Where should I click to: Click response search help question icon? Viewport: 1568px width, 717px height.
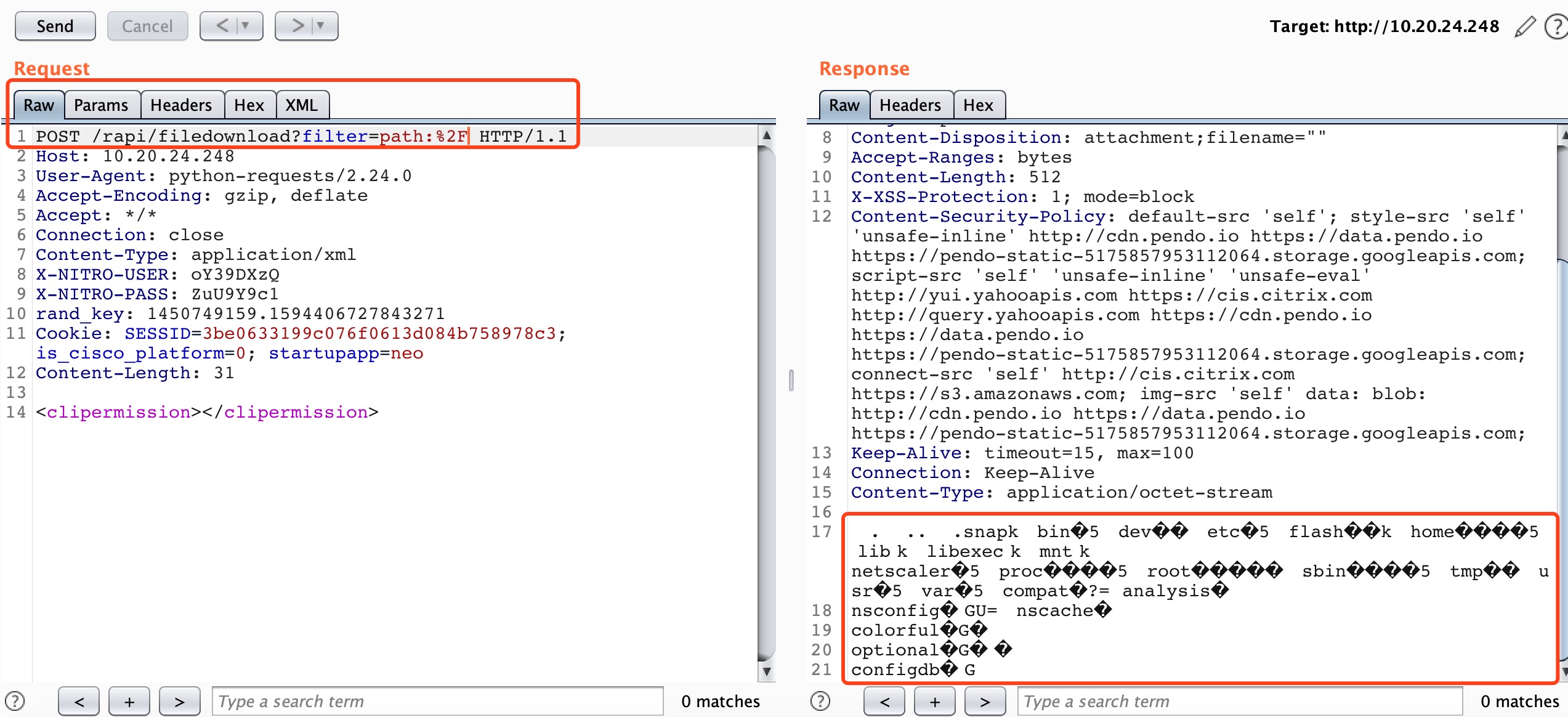820,701
